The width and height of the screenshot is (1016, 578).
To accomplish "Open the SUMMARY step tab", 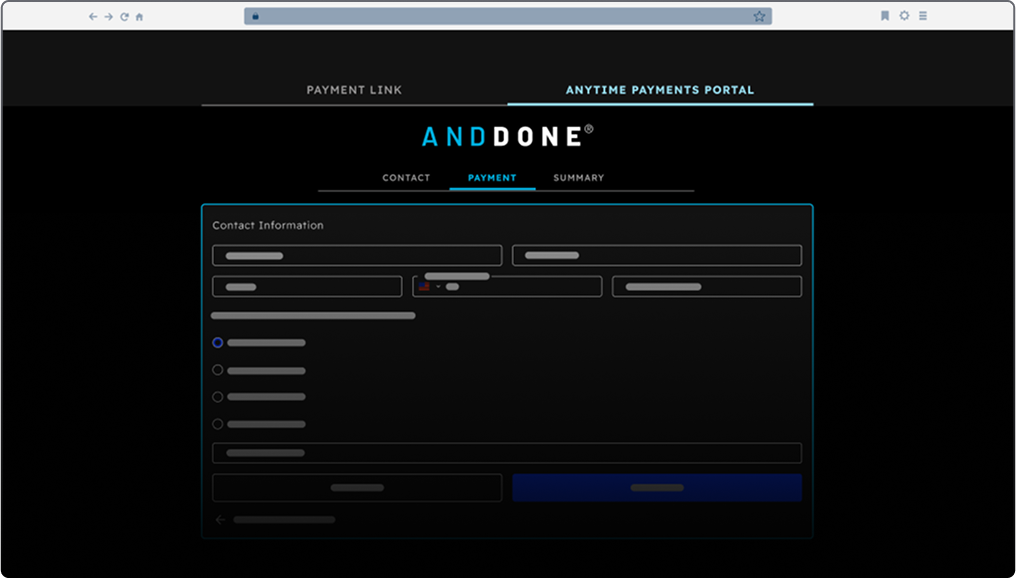I will pos(579,178).
